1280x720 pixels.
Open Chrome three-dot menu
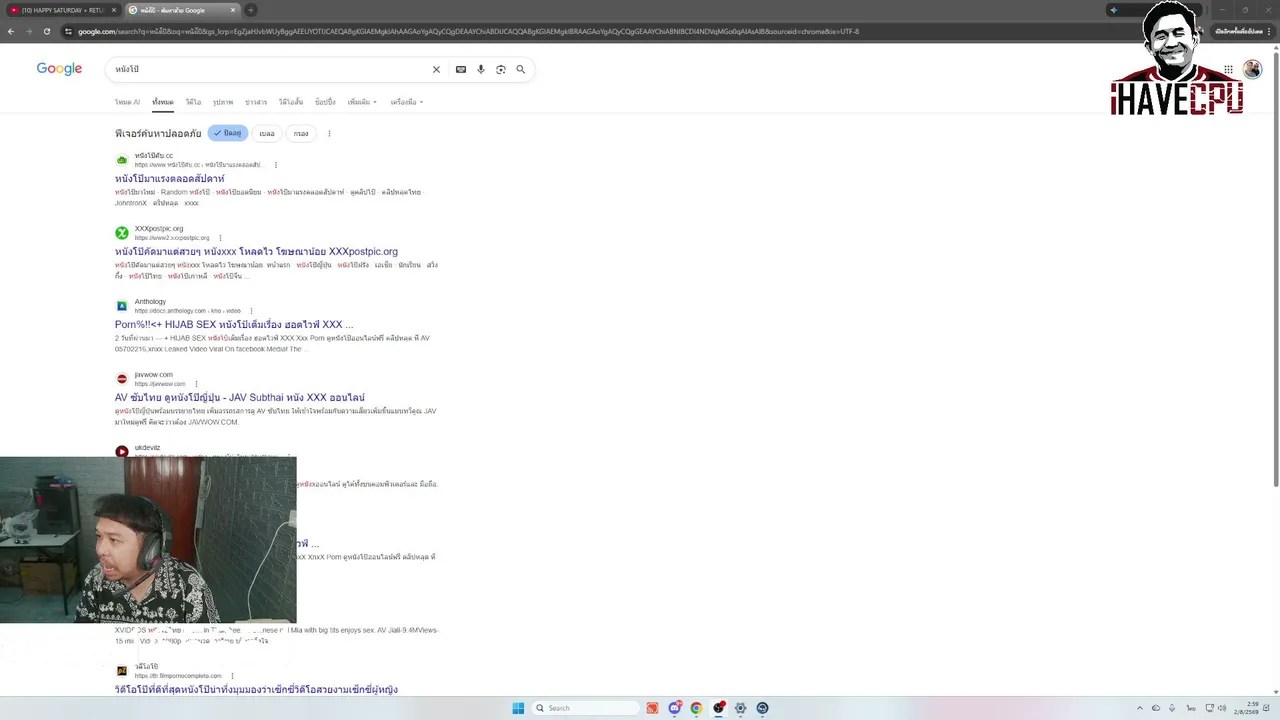(1271, 31)
